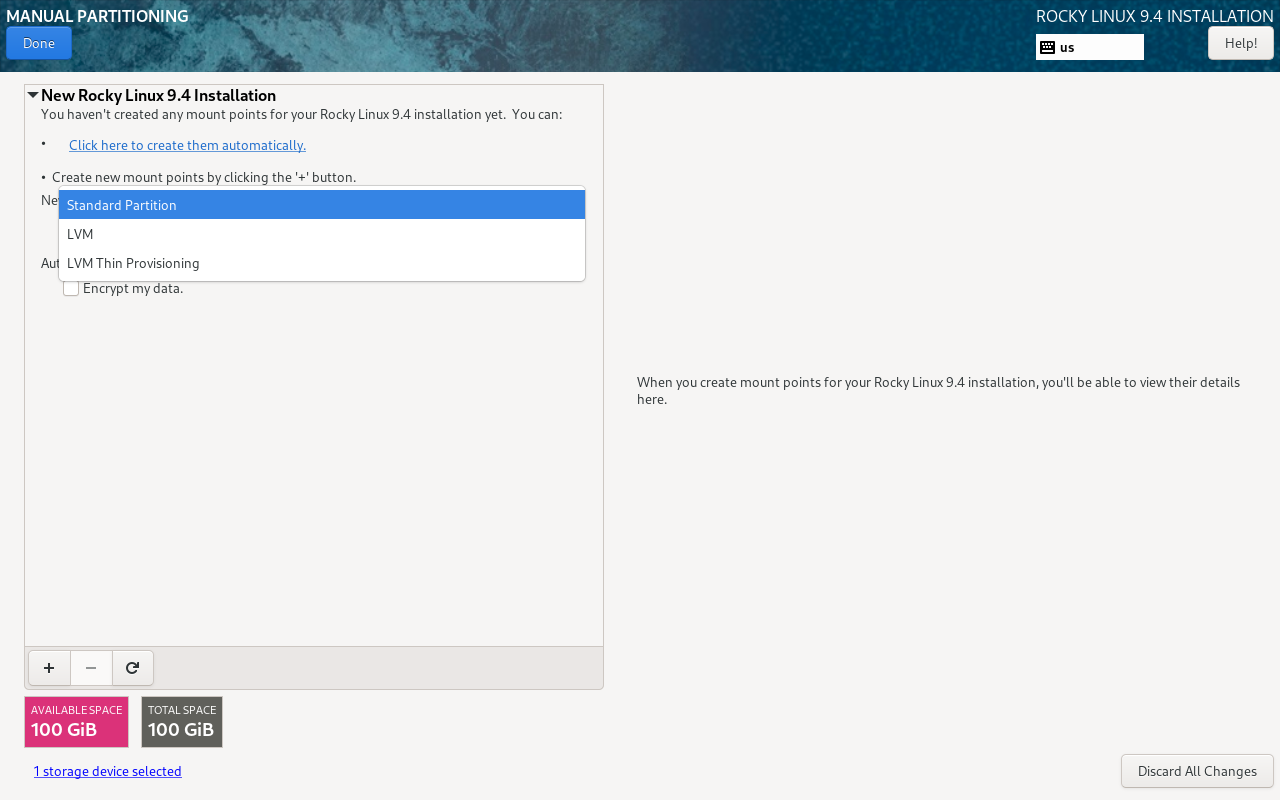Image resolution: width=1280 pixels, height=800 pixels.
Task: Click the mount point details placeholder message
Action: 938,390
